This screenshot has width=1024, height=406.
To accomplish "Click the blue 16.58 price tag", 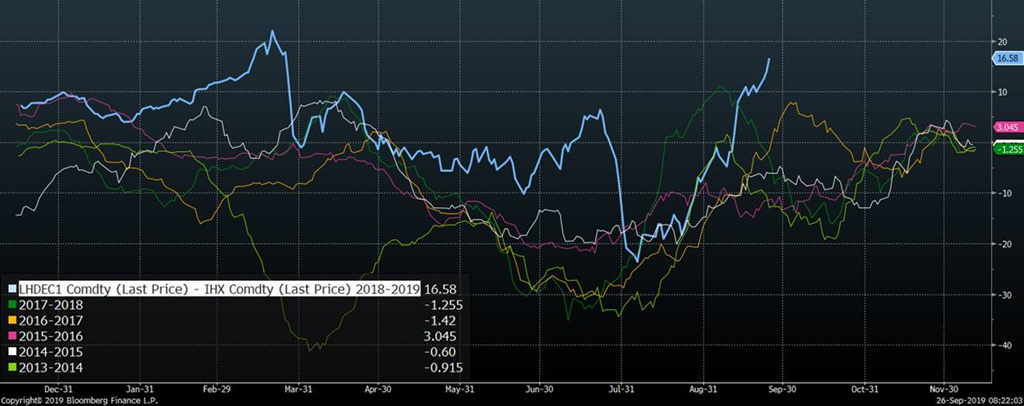I will (1004, 60).
